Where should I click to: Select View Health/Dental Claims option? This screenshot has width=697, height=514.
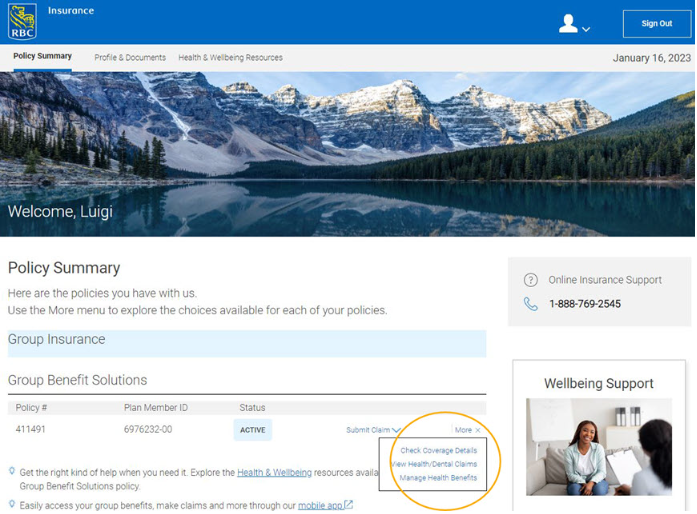(435, 464)
